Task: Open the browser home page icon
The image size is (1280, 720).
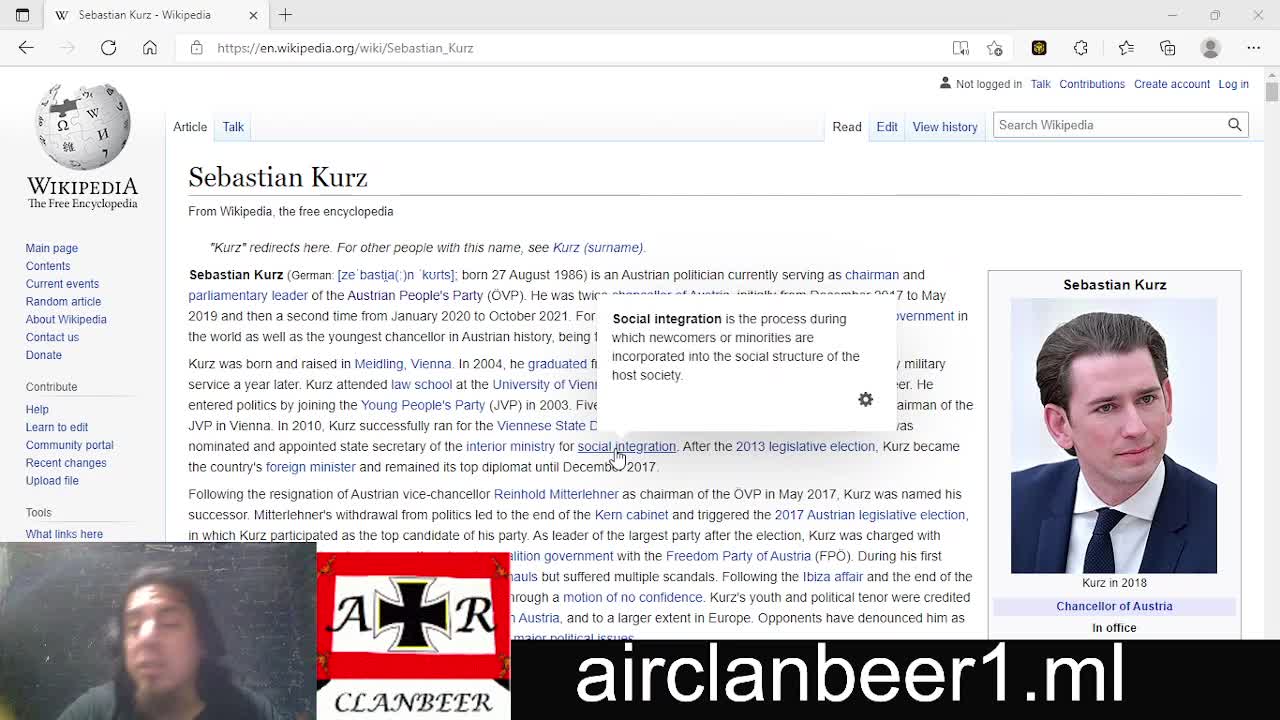Action: click(x=150, y=48)
